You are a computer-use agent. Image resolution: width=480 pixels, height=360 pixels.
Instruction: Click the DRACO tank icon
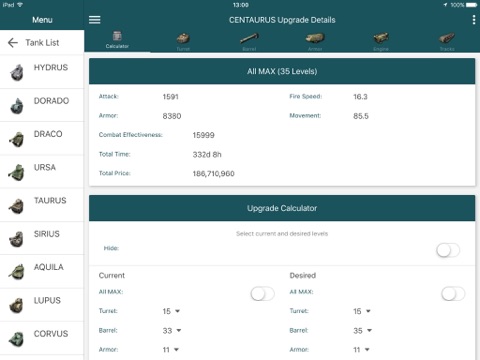[17, 139]
